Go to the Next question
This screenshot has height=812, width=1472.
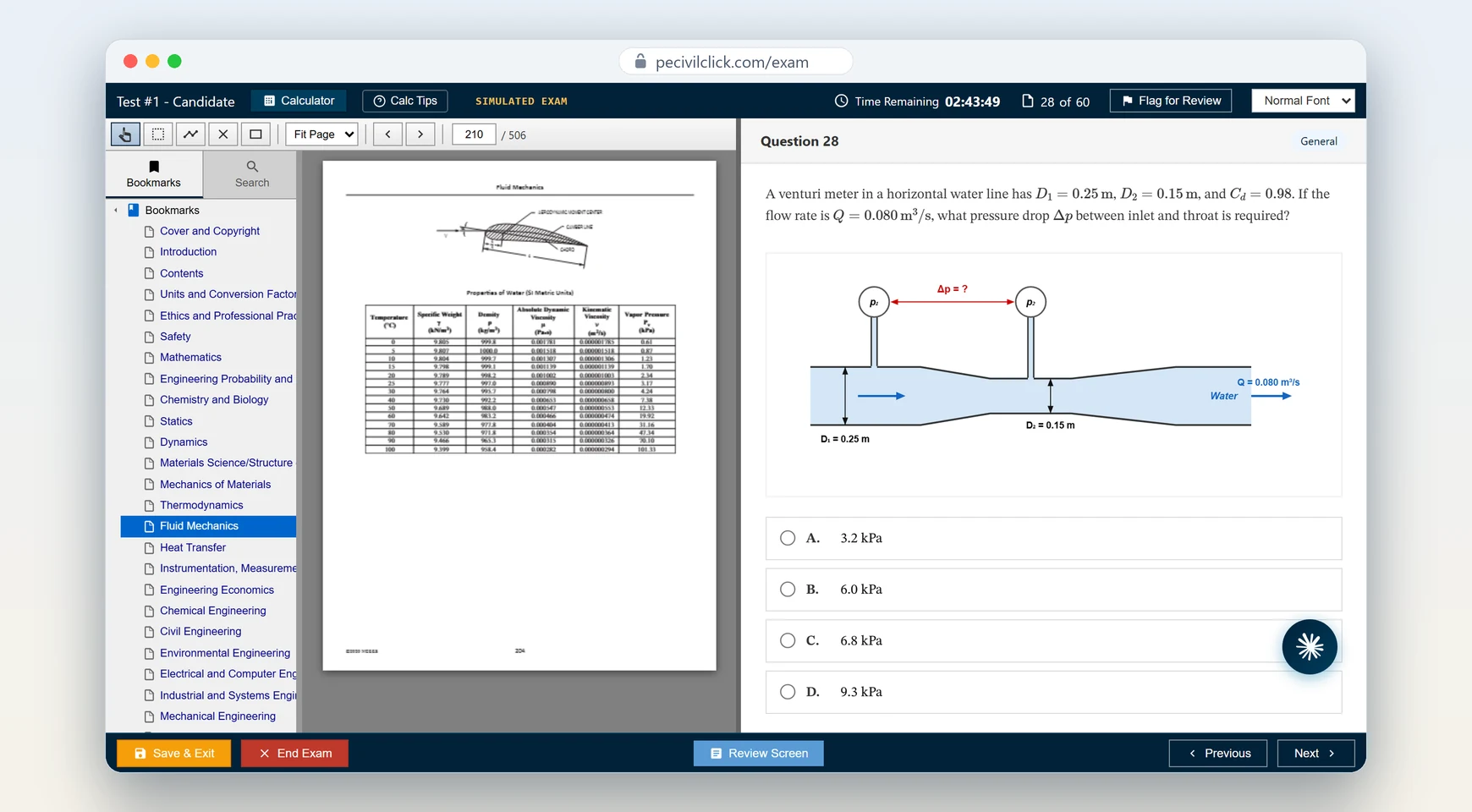[1315, 754]
